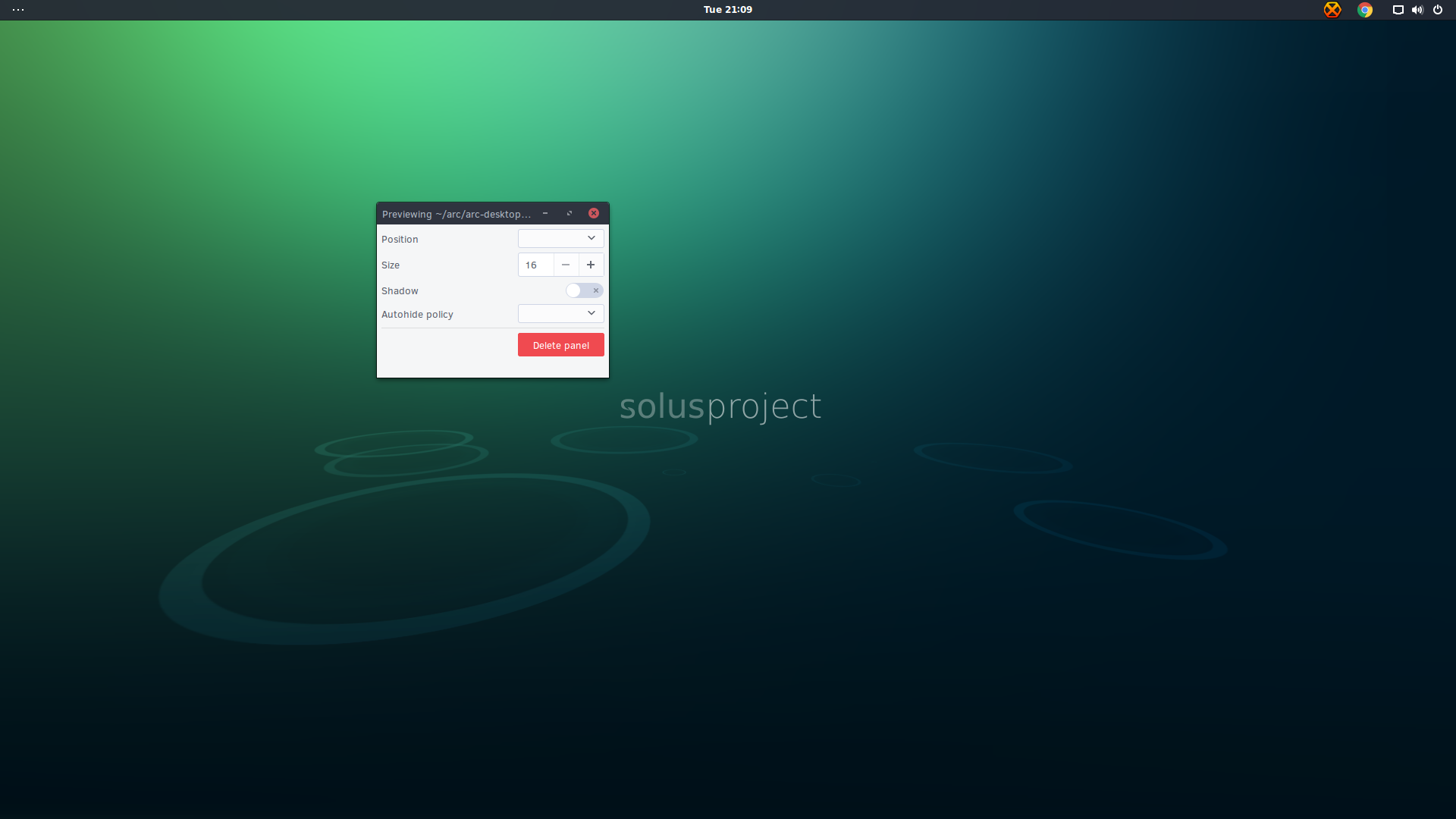Click the Size label
Viewport: 1456px width, 819px height.
click(391, 265)
